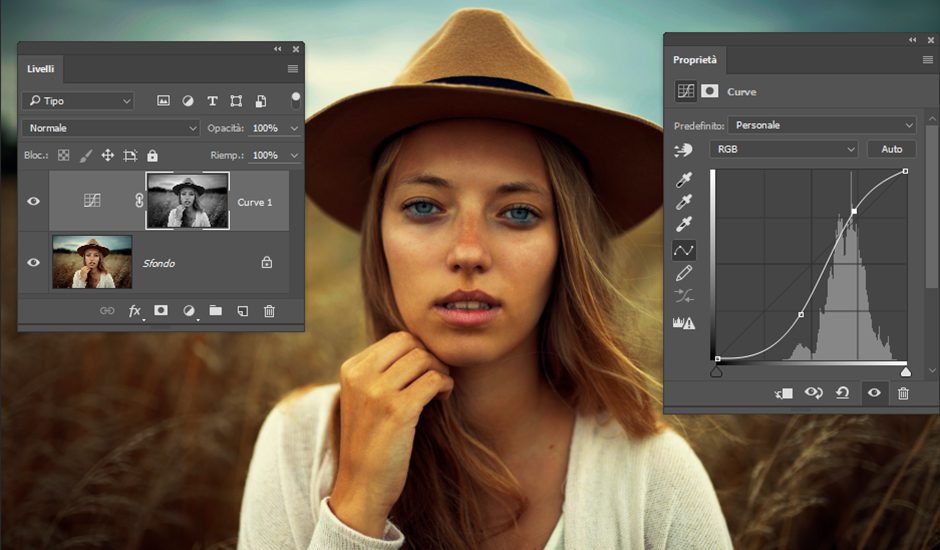This screenshot has height=550, width=940.
Task: Select edit points curve tool
Action: pyautogui.click(x=683, y=250)
